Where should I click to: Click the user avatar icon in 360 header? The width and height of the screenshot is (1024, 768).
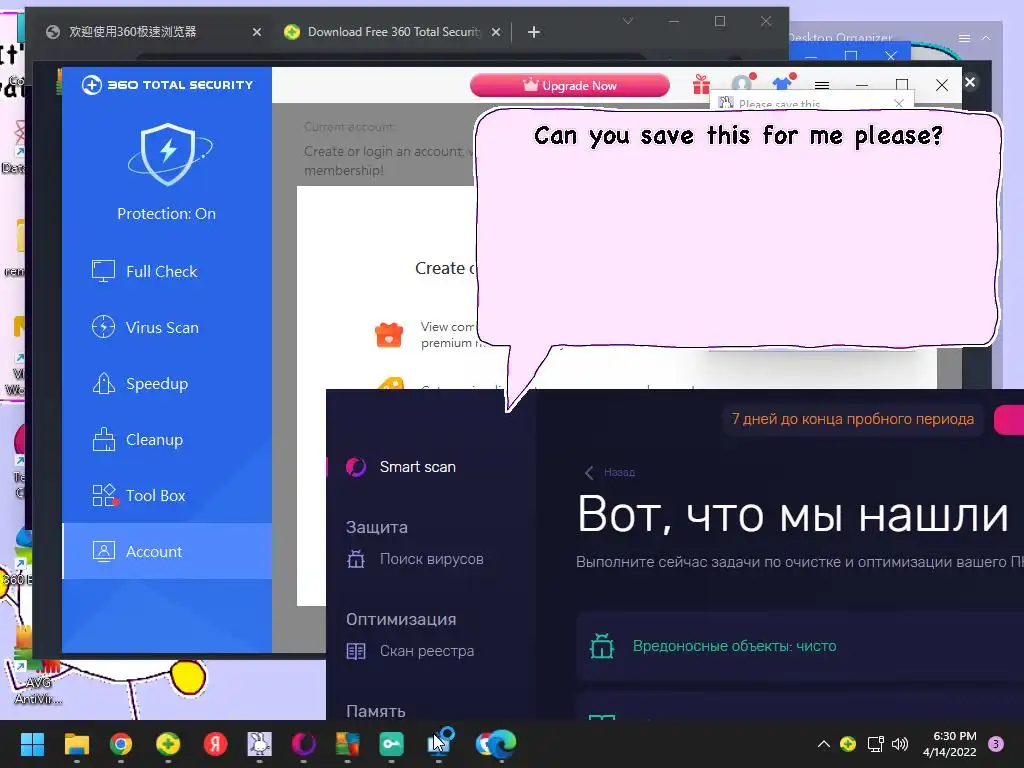pyautogui.click(x=742, y=84)
